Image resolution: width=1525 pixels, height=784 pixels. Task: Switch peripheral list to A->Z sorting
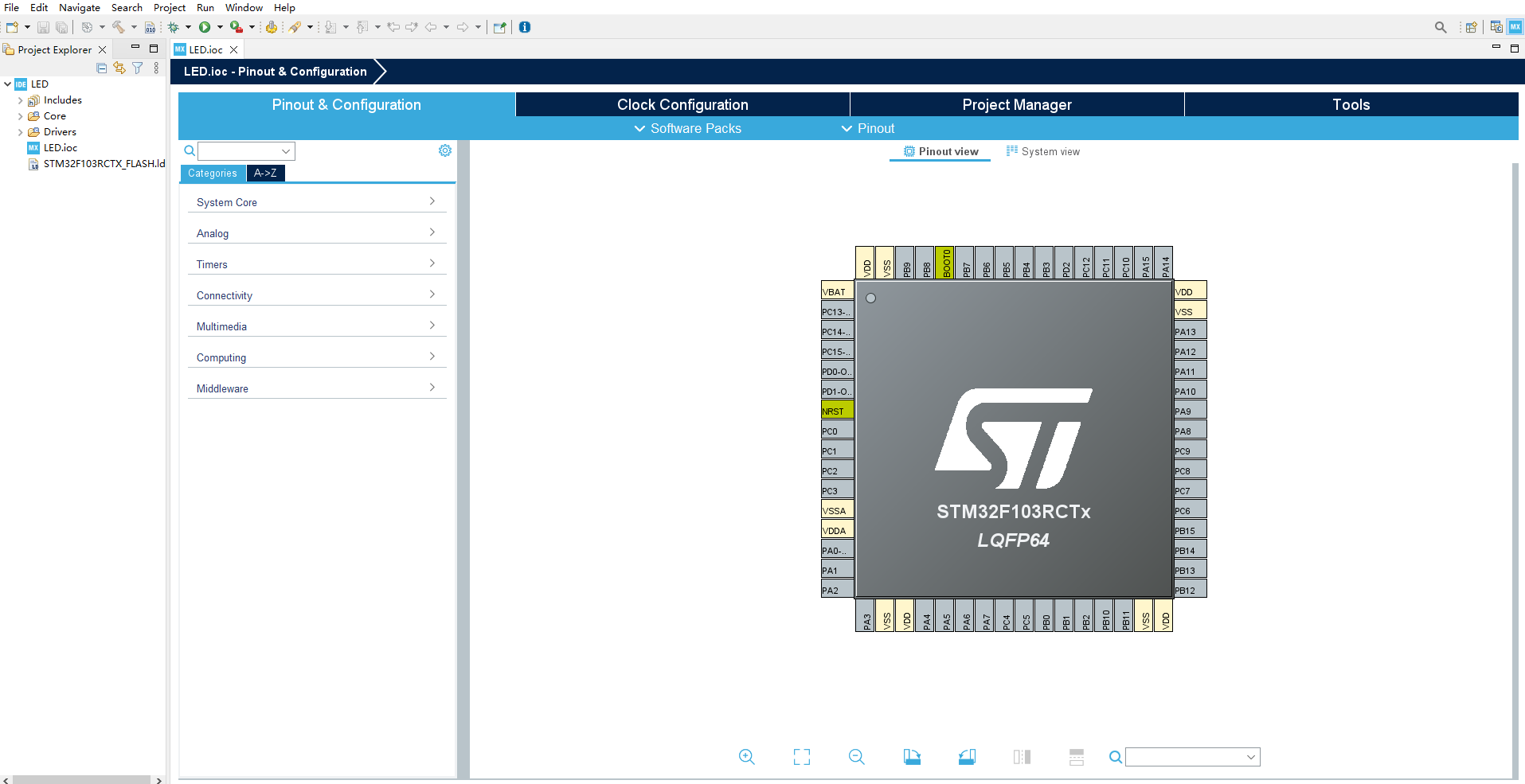coord(265,174)
